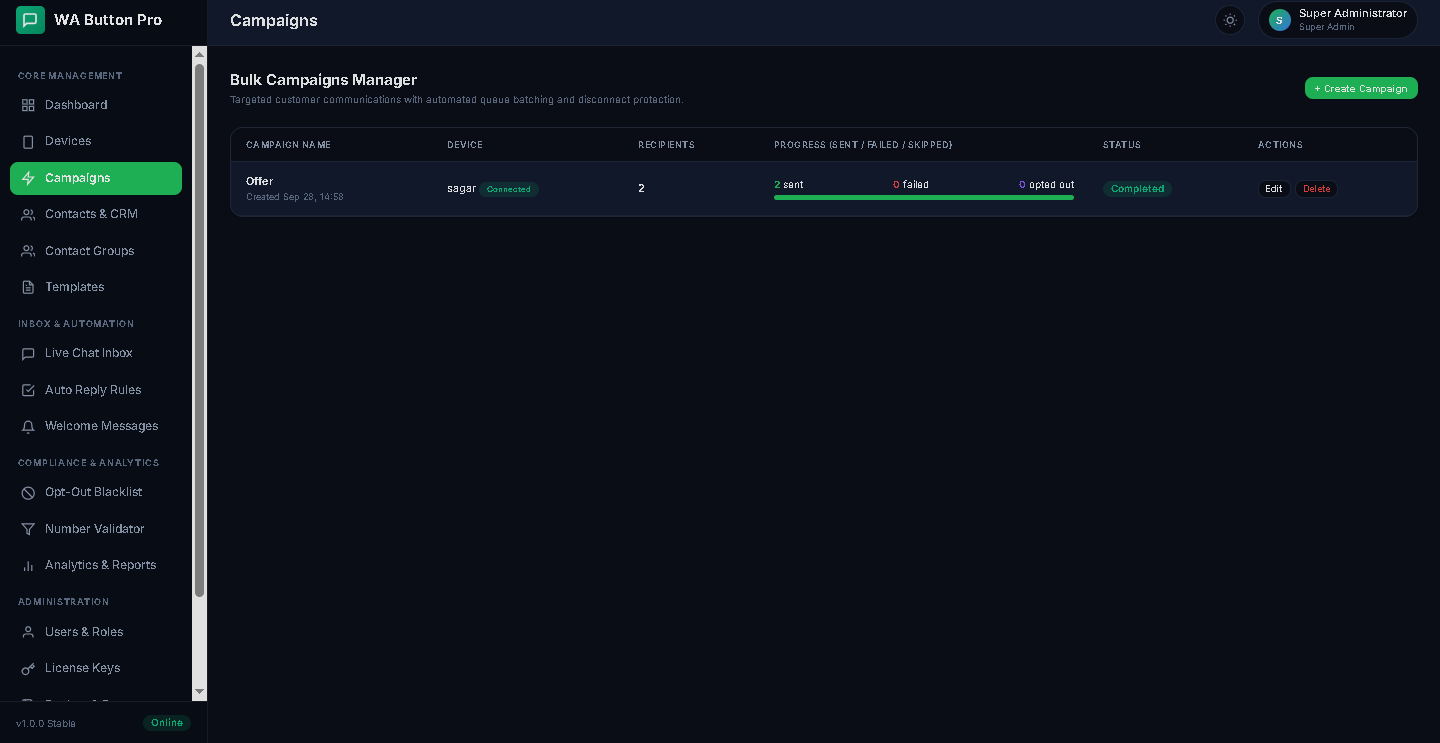The image size is (1440, 743).
Task: Click the License Keys key icon
Action: [x=28, y=668]
